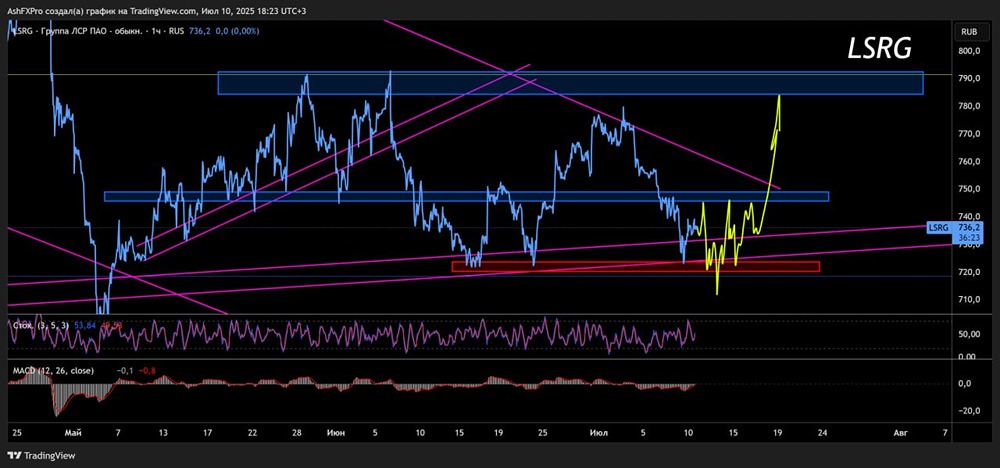Click the 760,0 price scale label
The image size is (1000, 468).
click(x=969, y=161)
